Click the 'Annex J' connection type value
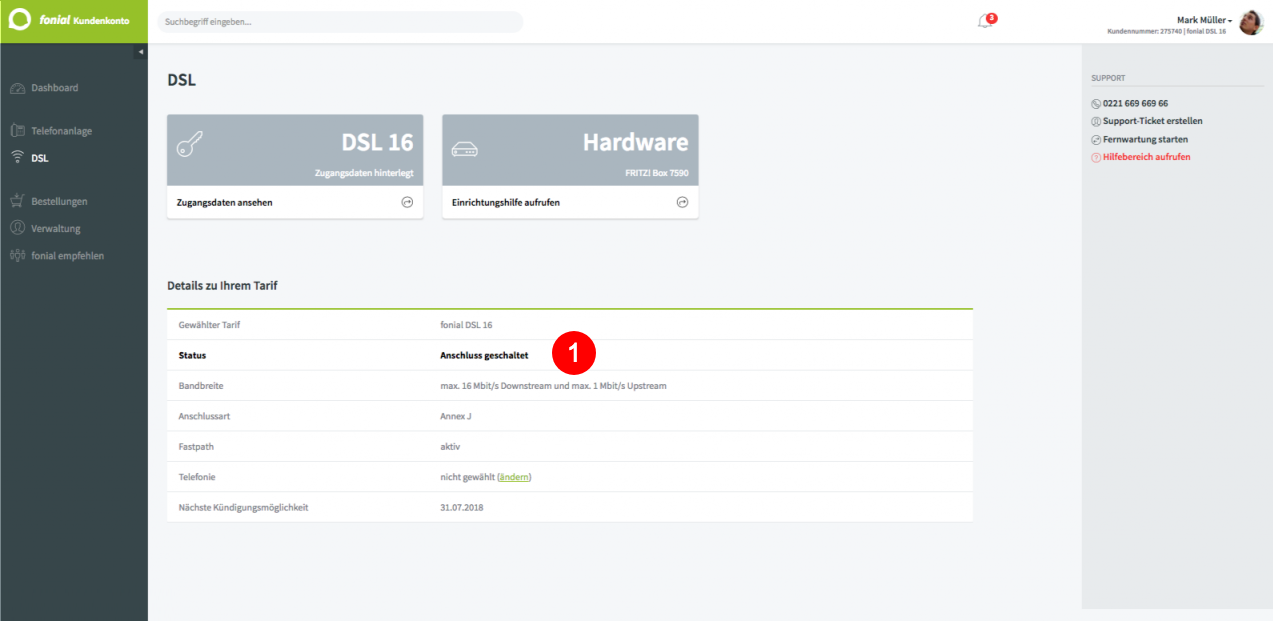This screenshot has height=621, width=1273. [x=456, y=416]
